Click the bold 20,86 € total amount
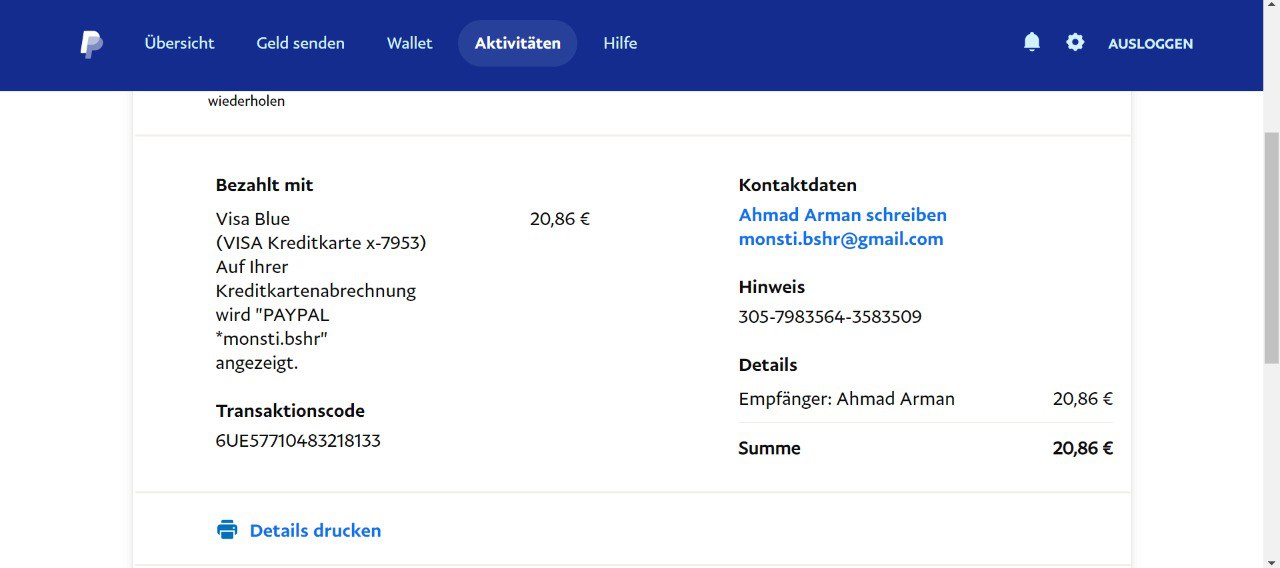 pyautogui.click(x=1083, y=448)
